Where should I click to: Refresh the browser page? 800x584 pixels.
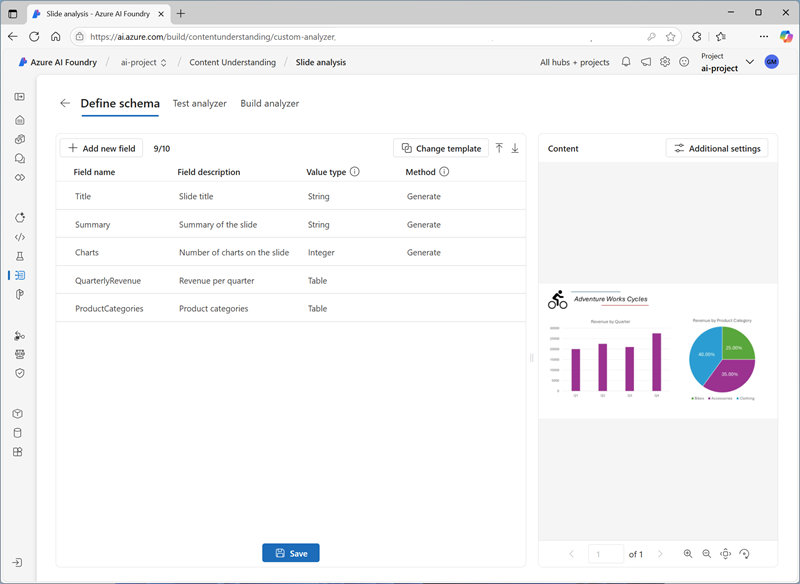pos(34,37)
